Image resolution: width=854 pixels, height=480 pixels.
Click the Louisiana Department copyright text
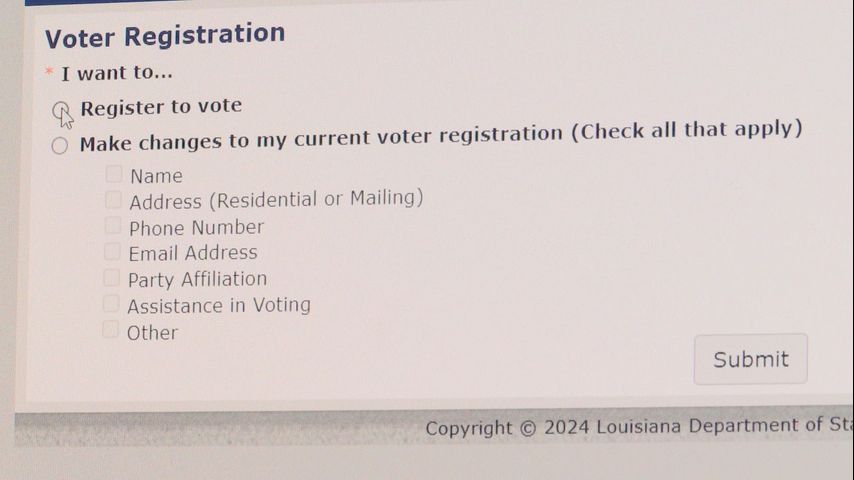click(638, 427)
